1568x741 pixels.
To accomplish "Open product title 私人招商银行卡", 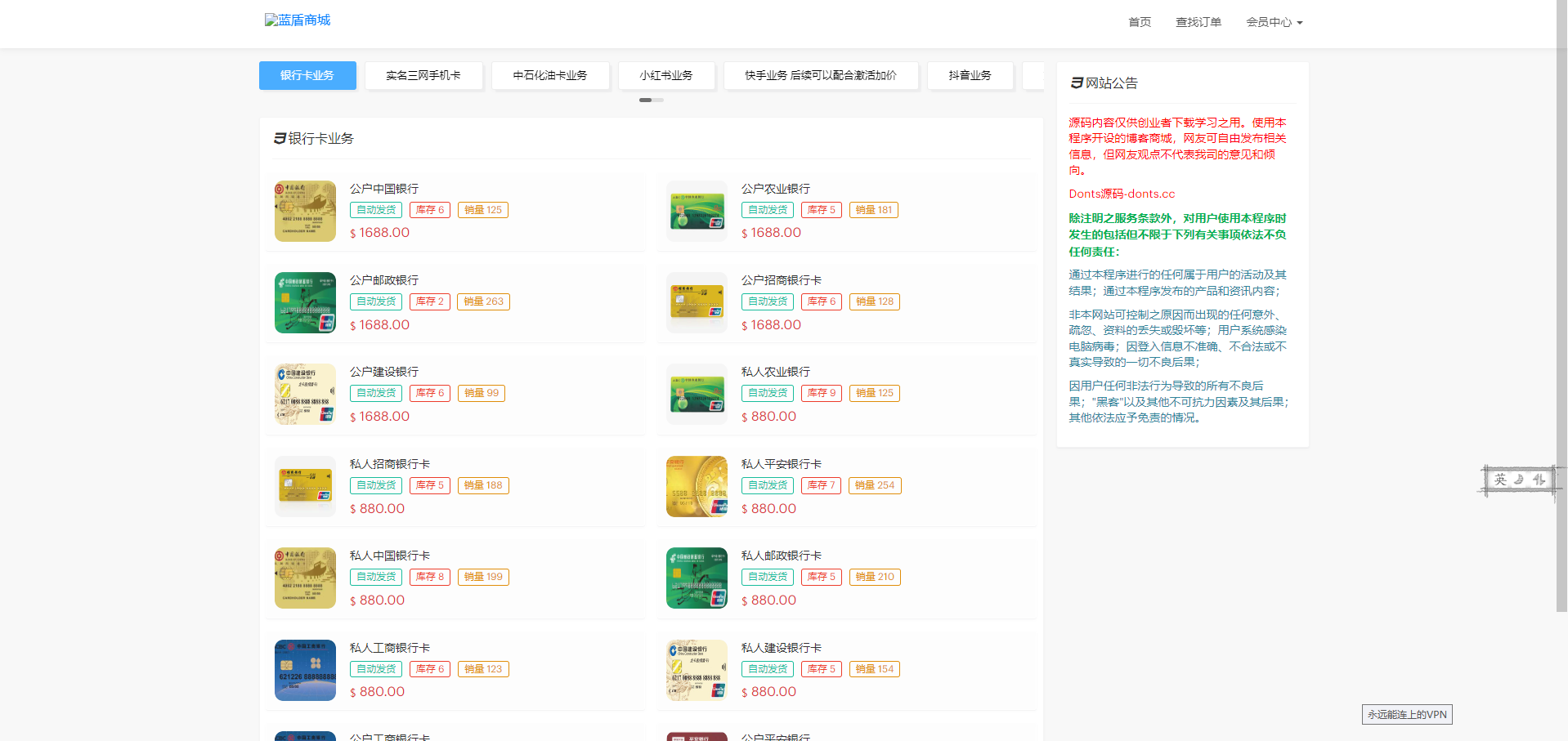I will coord(390,464).
